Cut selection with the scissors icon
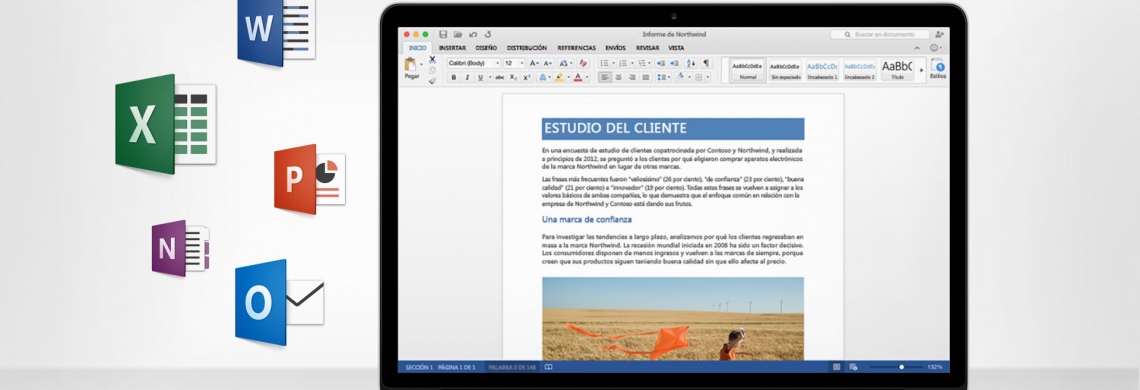The image size is (1140, 390). (432, 60)
